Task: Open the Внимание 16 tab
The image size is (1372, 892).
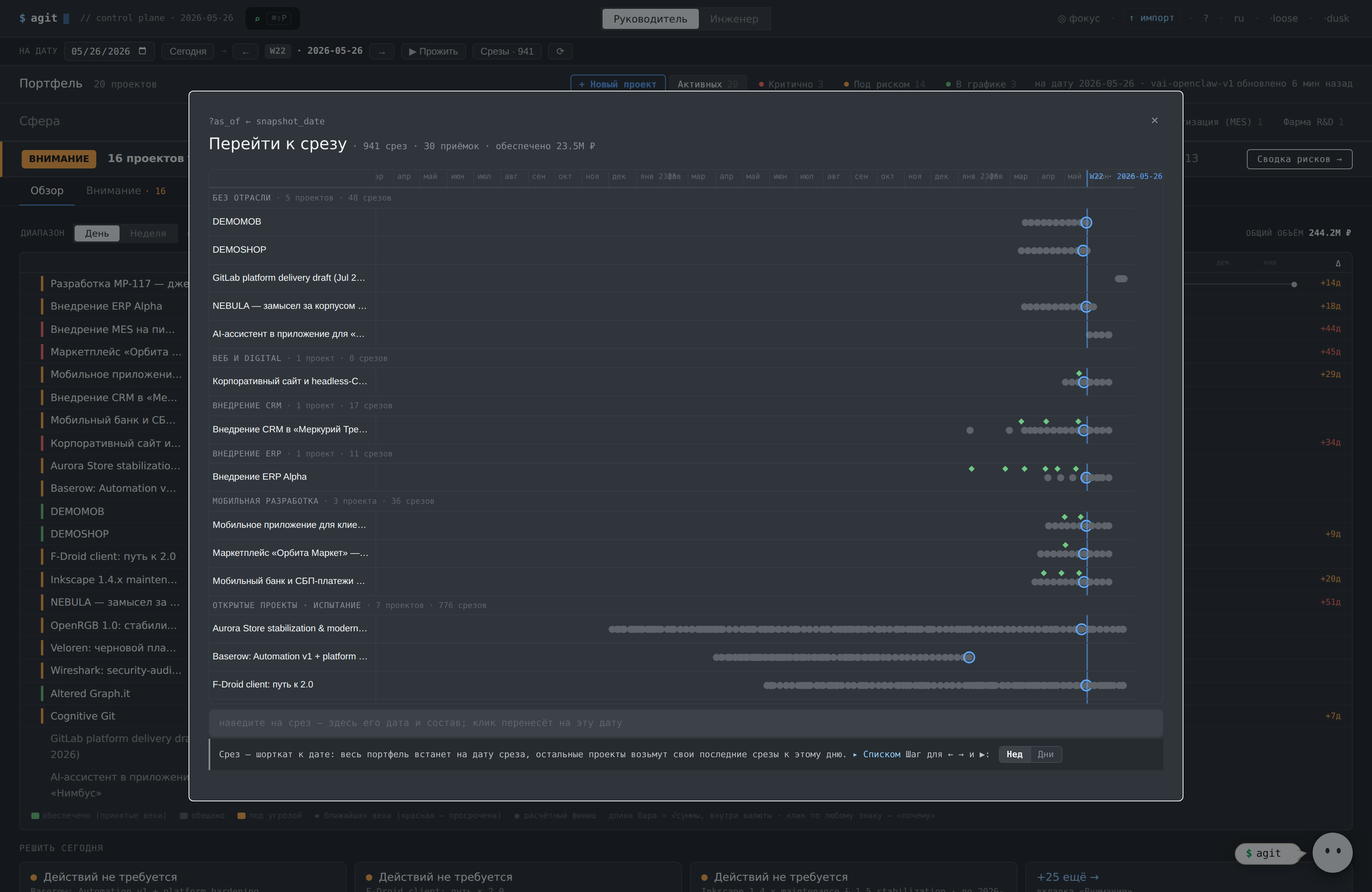Action: pyautogui.click(x=126, y=191)
